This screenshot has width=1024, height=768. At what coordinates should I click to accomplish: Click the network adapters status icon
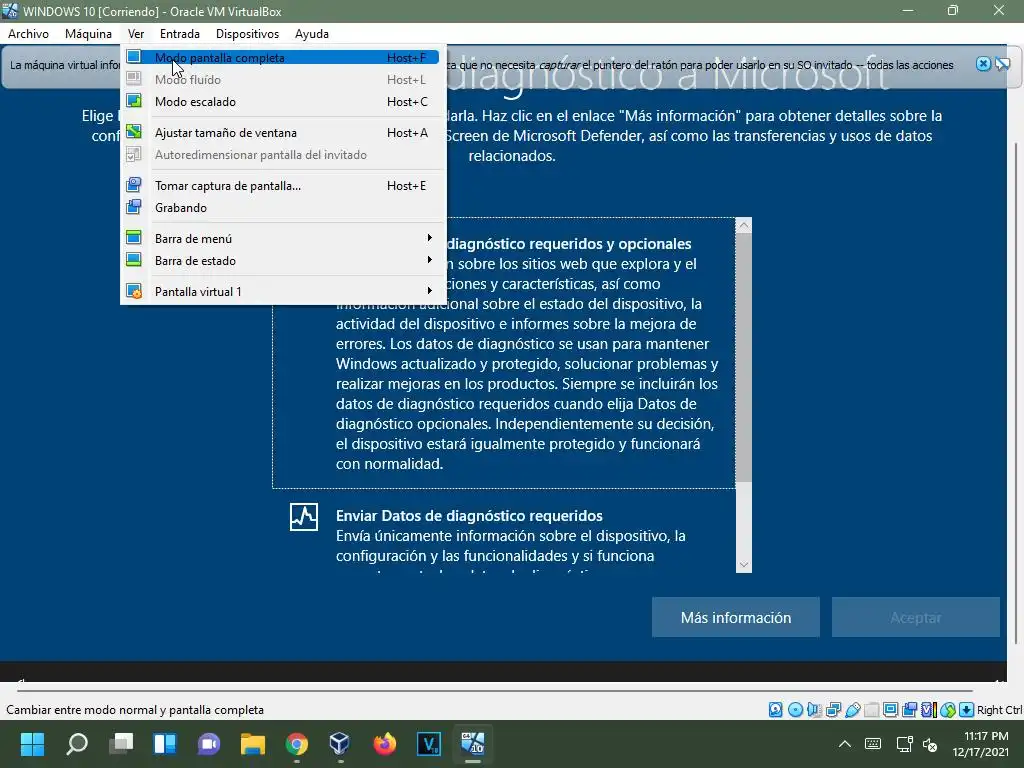[833, 710]
